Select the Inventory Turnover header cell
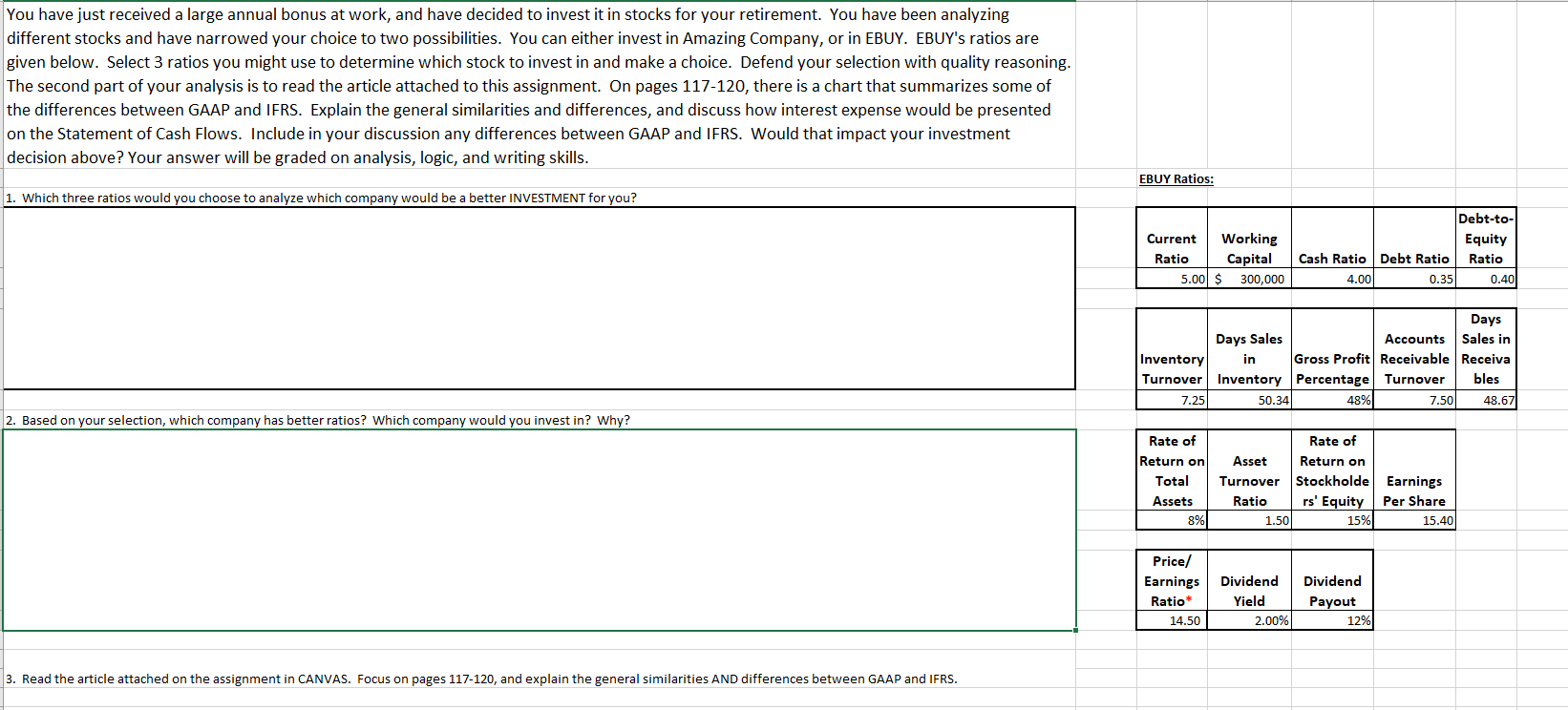This screenshot has width=1568, height=710. coord(1172,349)
